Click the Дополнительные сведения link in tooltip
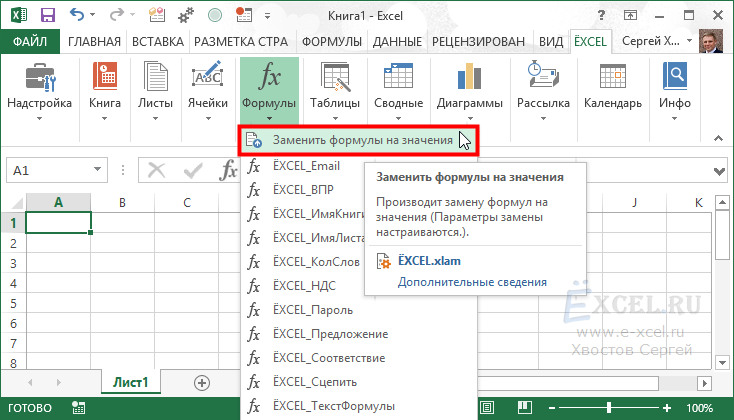Image resolution: width=734 pixels, height=420 pixels. point(472,282)
